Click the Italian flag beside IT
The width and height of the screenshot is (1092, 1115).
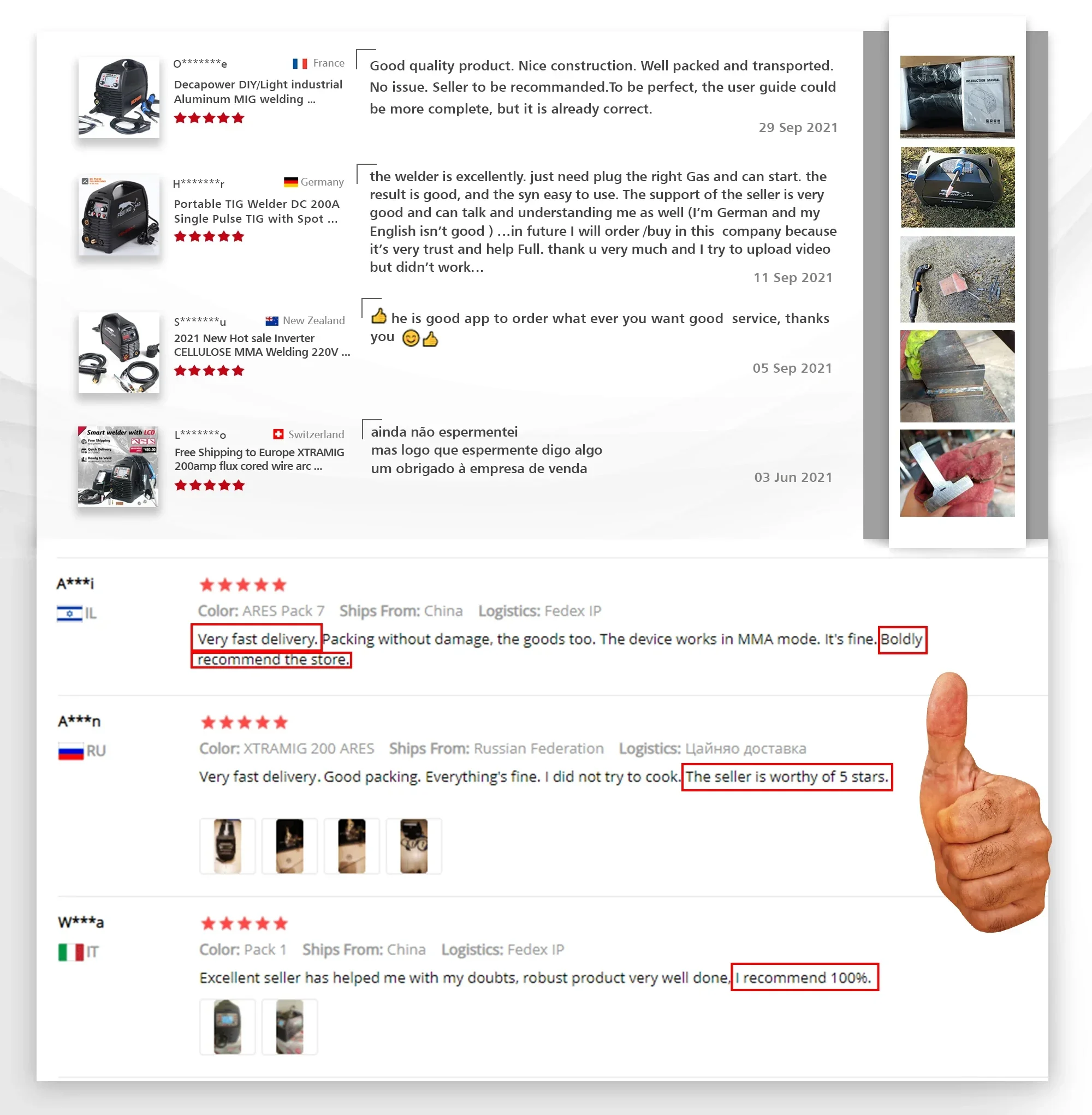(71, 952)
